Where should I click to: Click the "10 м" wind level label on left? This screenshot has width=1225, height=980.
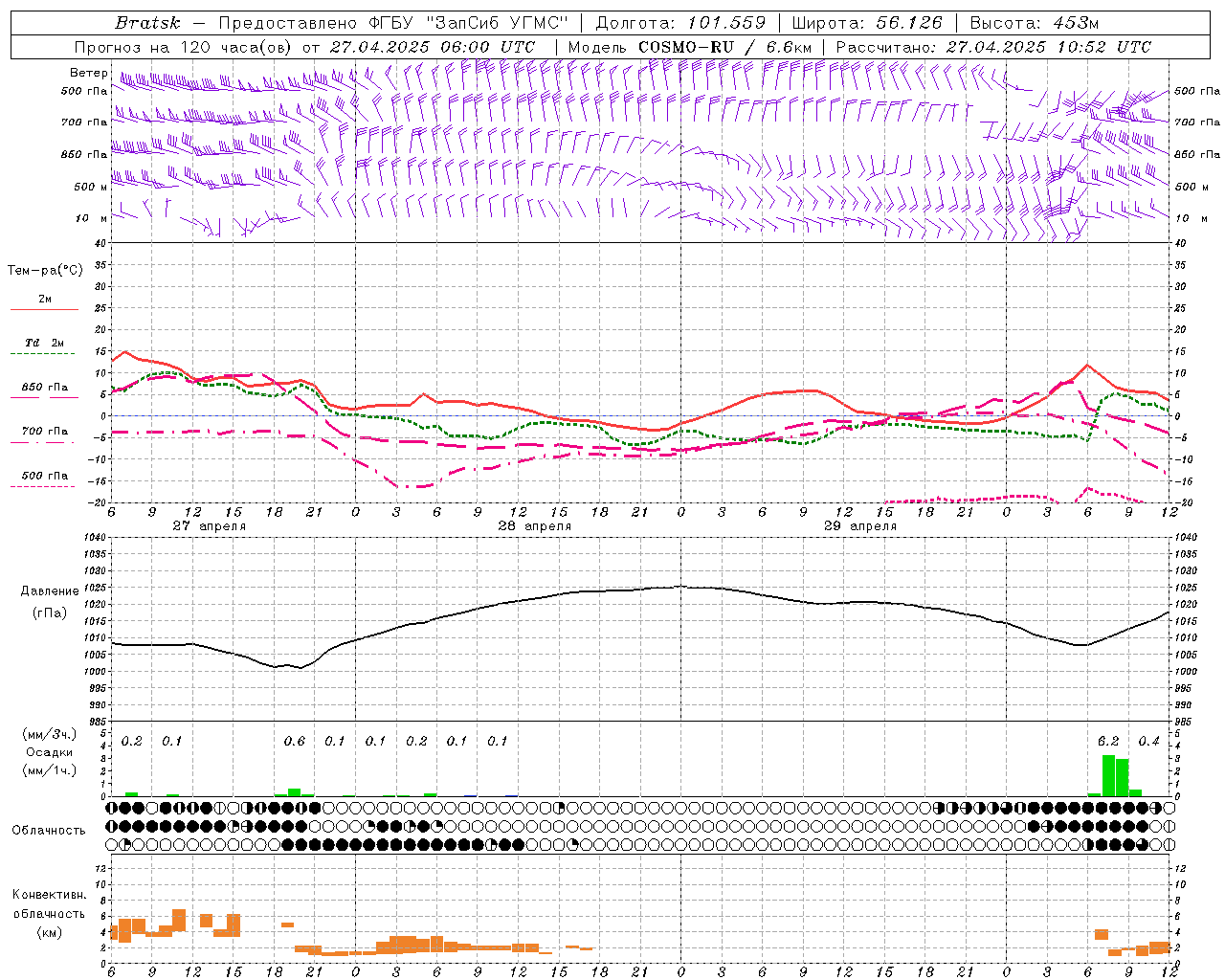pos(92,219)
